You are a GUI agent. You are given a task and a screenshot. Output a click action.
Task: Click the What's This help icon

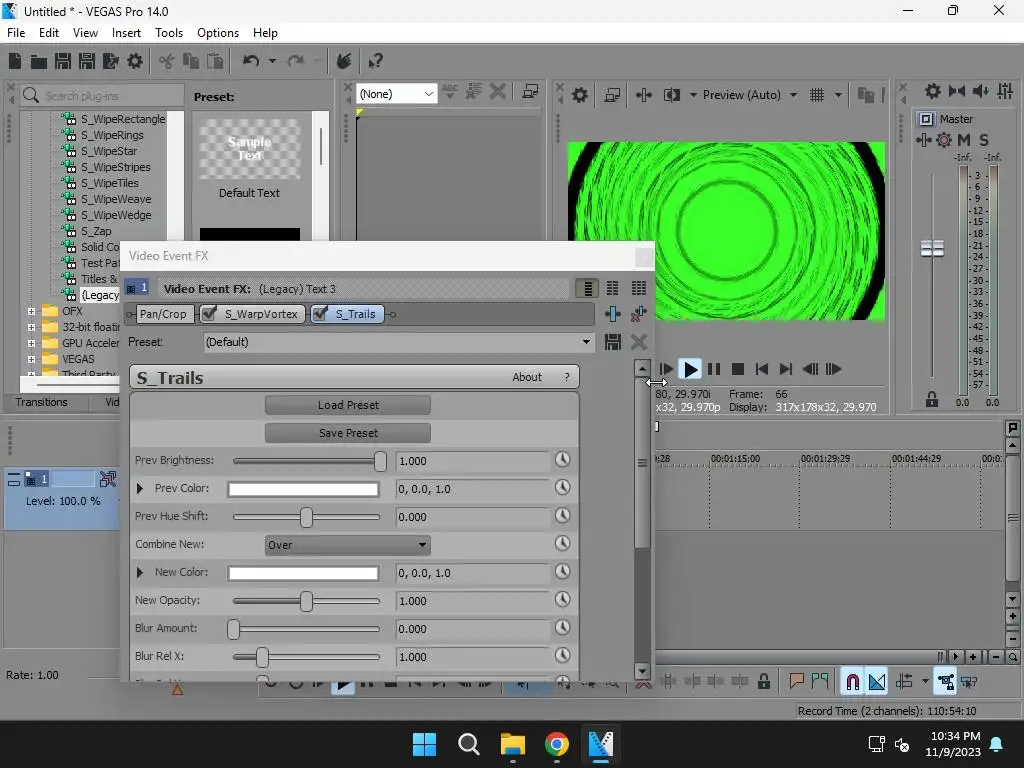pyautogui.click(x=376, y=61)
